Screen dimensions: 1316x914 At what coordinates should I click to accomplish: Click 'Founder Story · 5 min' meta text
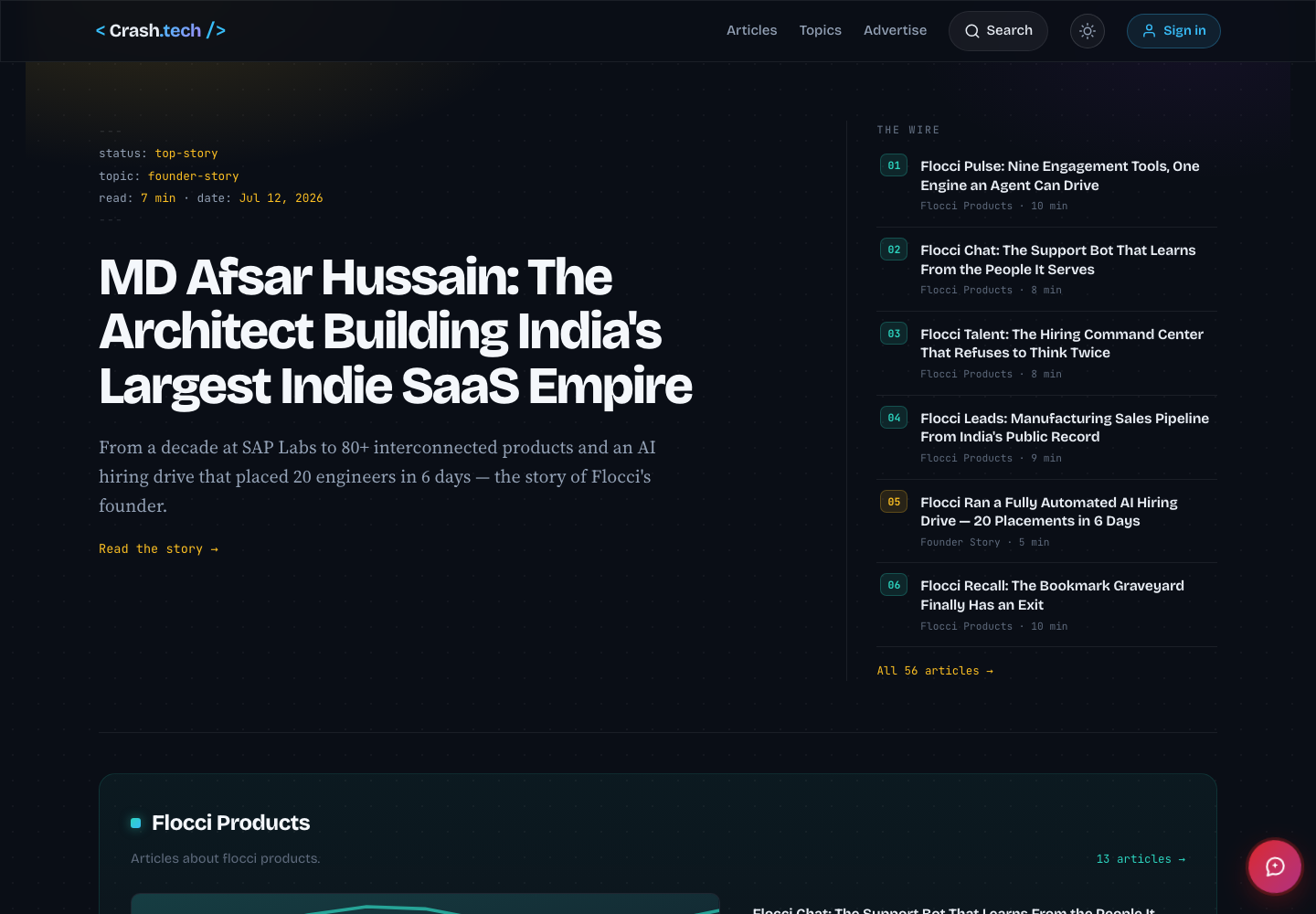(x=984, y=543)
